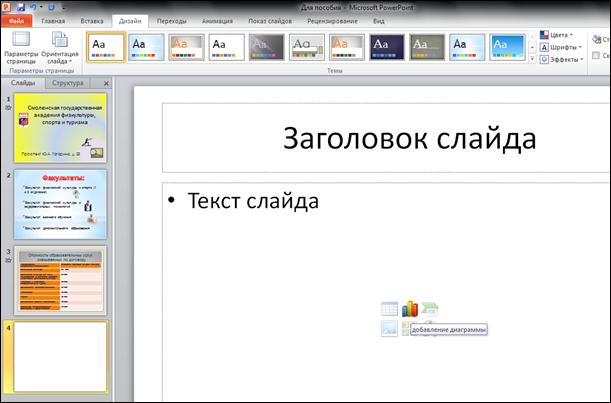Insert picture from file via placeholder icon

[x=390, y=328]
